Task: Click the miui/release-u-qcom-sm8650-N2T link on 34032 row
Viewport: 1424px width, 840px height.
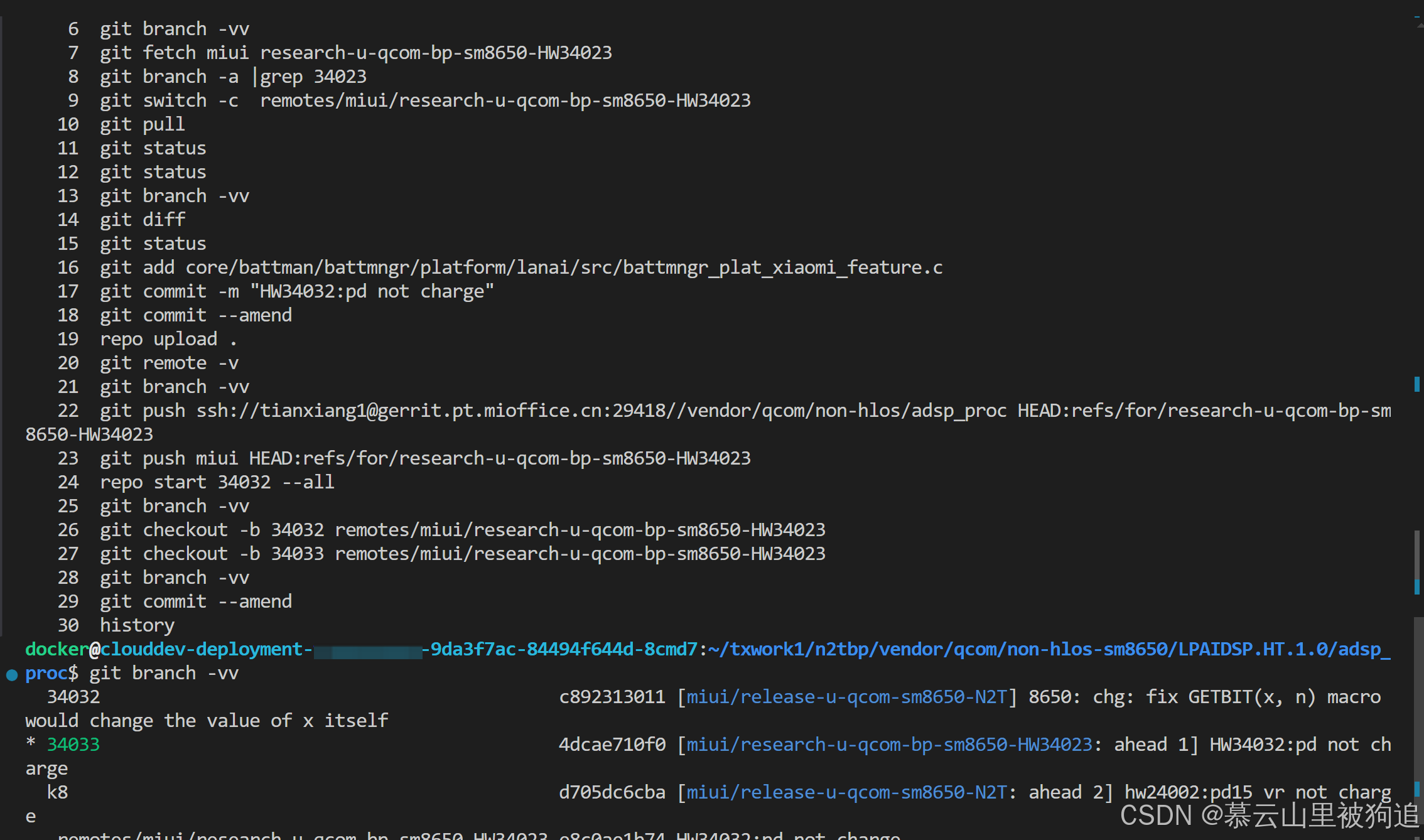Action: (x=846, y=697)
